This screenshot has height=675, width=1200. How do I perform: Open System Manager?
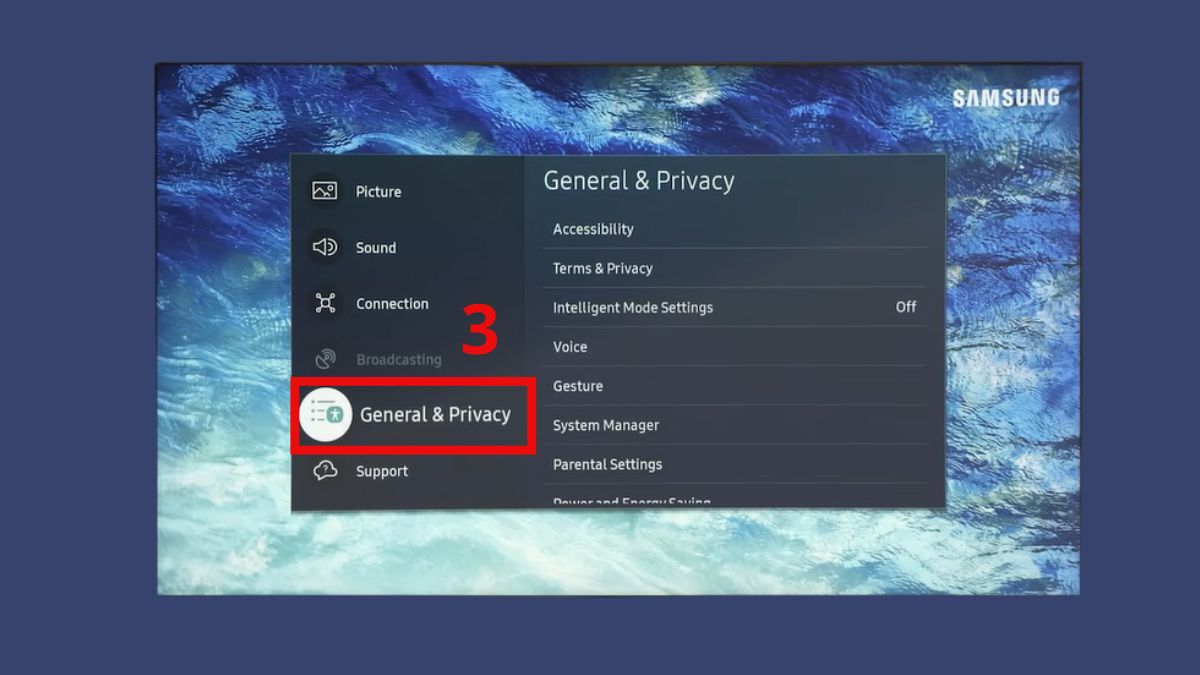click(x=606, y=425)
